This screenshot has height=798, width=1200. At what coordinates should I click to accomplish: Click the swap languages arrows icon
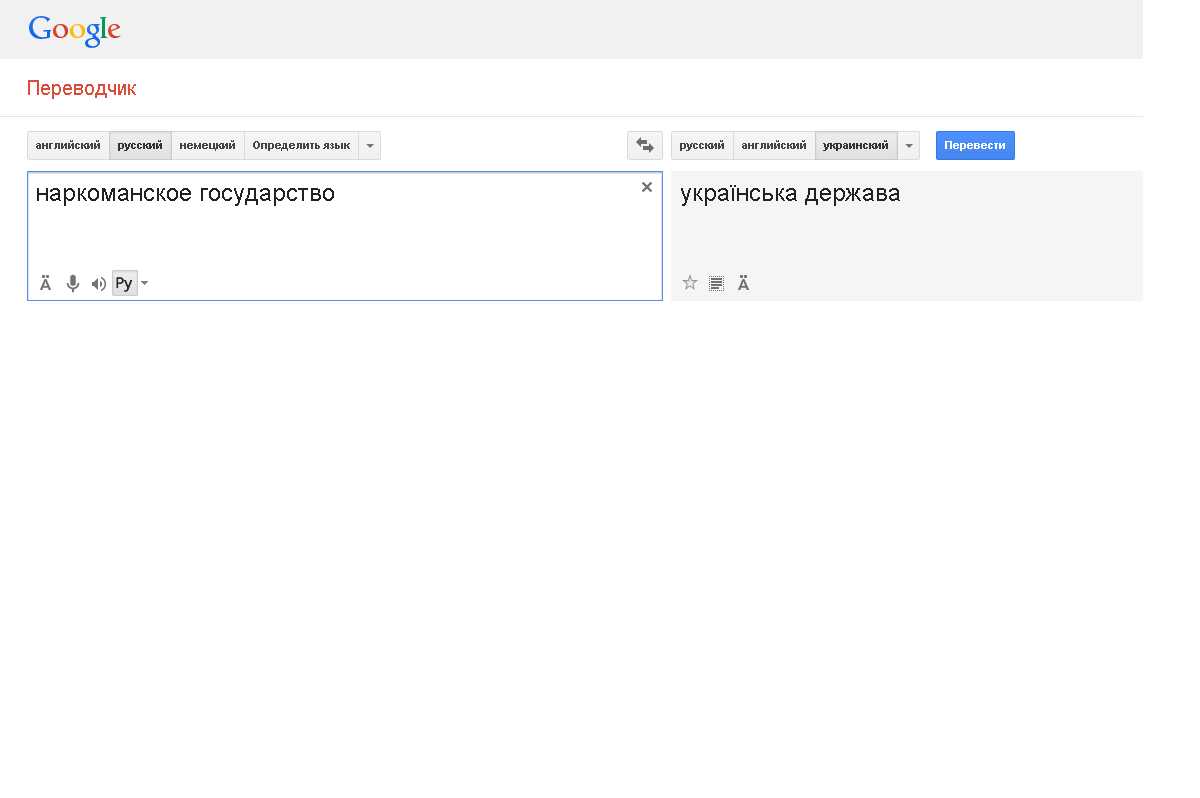click(644, 146)
